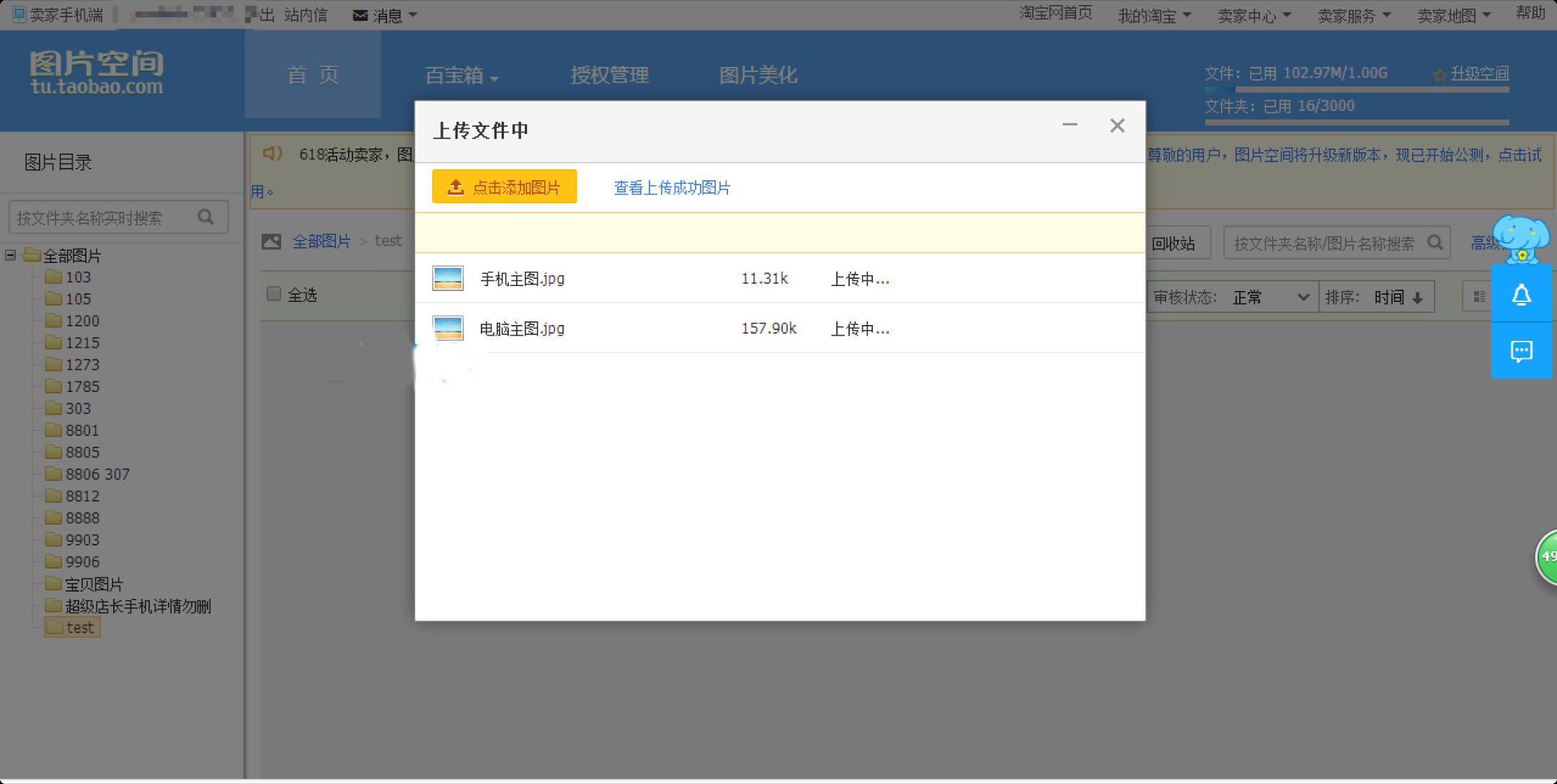The height and width of the screenshot is (784, 1557).
Task: Open the 查看上传成功图片 link
Action: tap(672, 188)
